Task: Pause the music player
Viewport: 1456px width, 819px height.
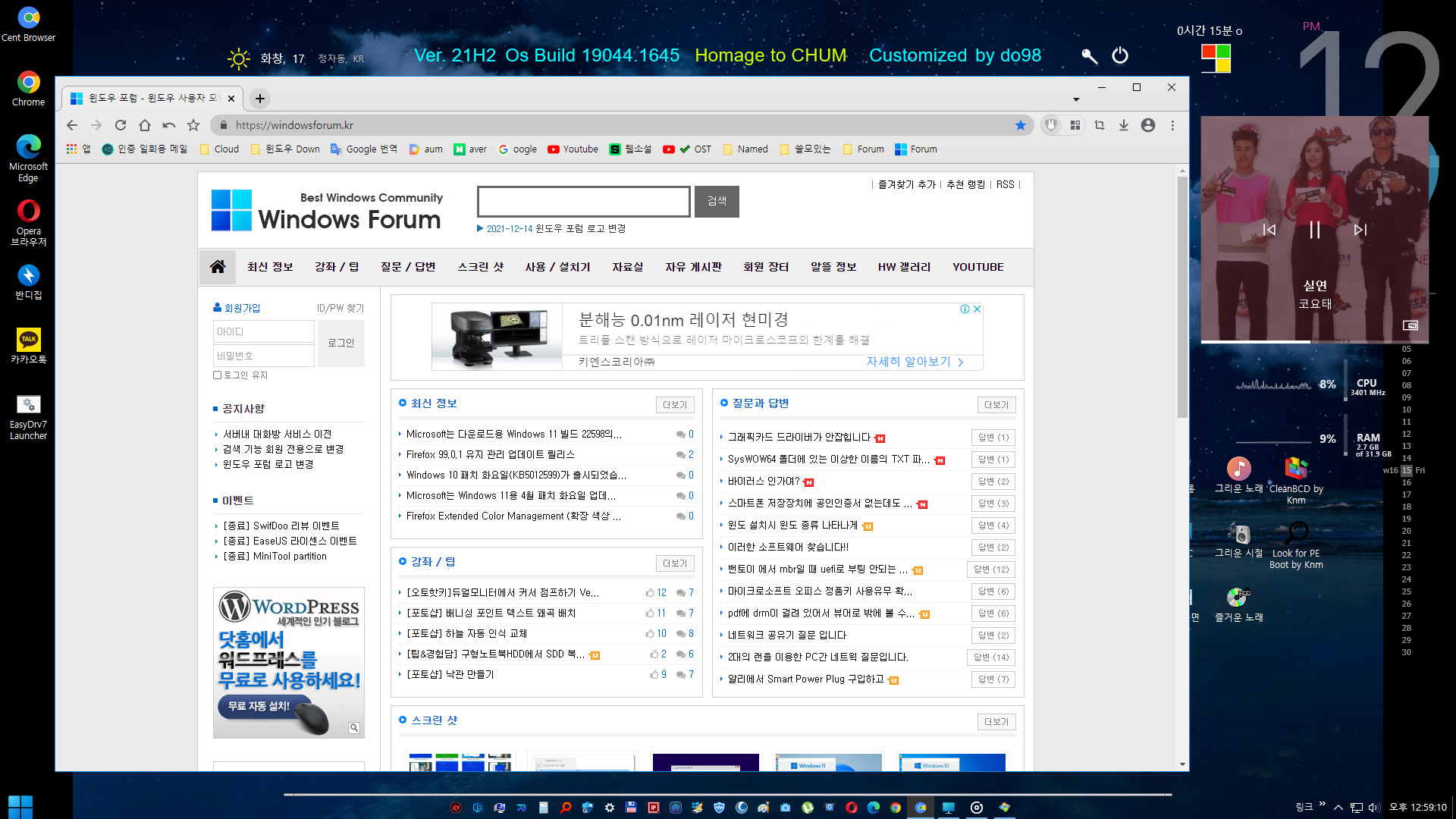Action: click(1315, 230)
